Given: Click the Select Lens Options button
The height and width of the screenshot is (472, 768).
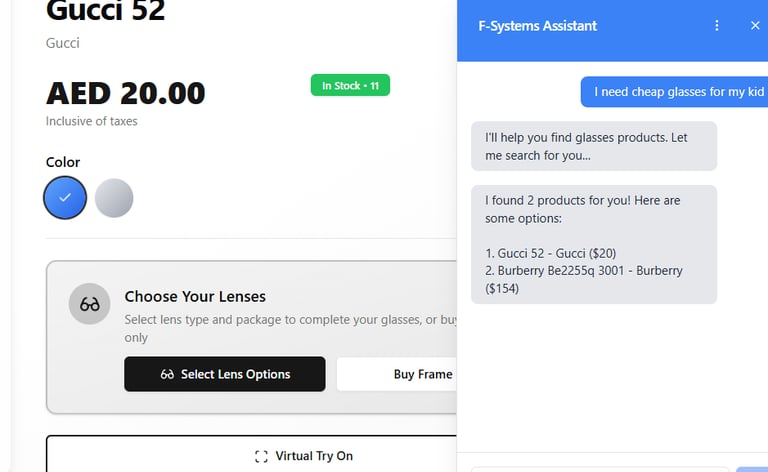Looking at the screenshot, I should pos(225,374).
